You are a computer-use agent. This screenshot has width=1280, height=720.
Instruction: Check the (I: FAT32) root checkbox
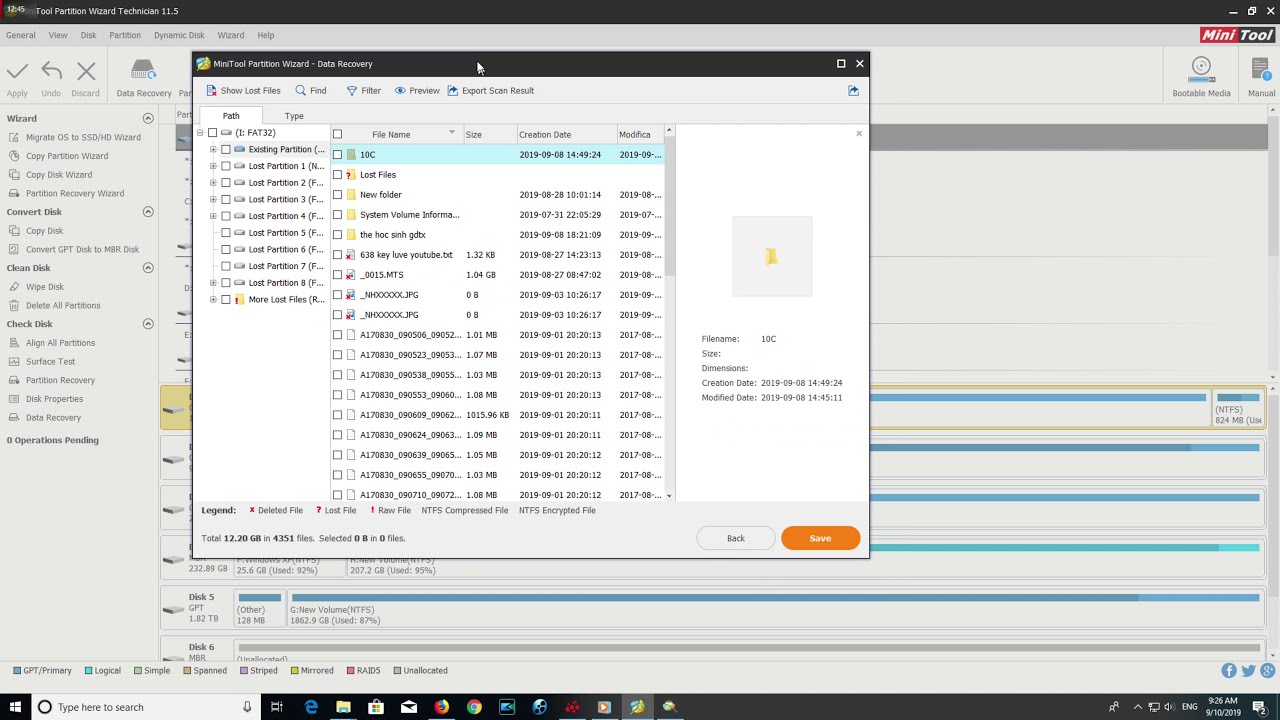212,132
